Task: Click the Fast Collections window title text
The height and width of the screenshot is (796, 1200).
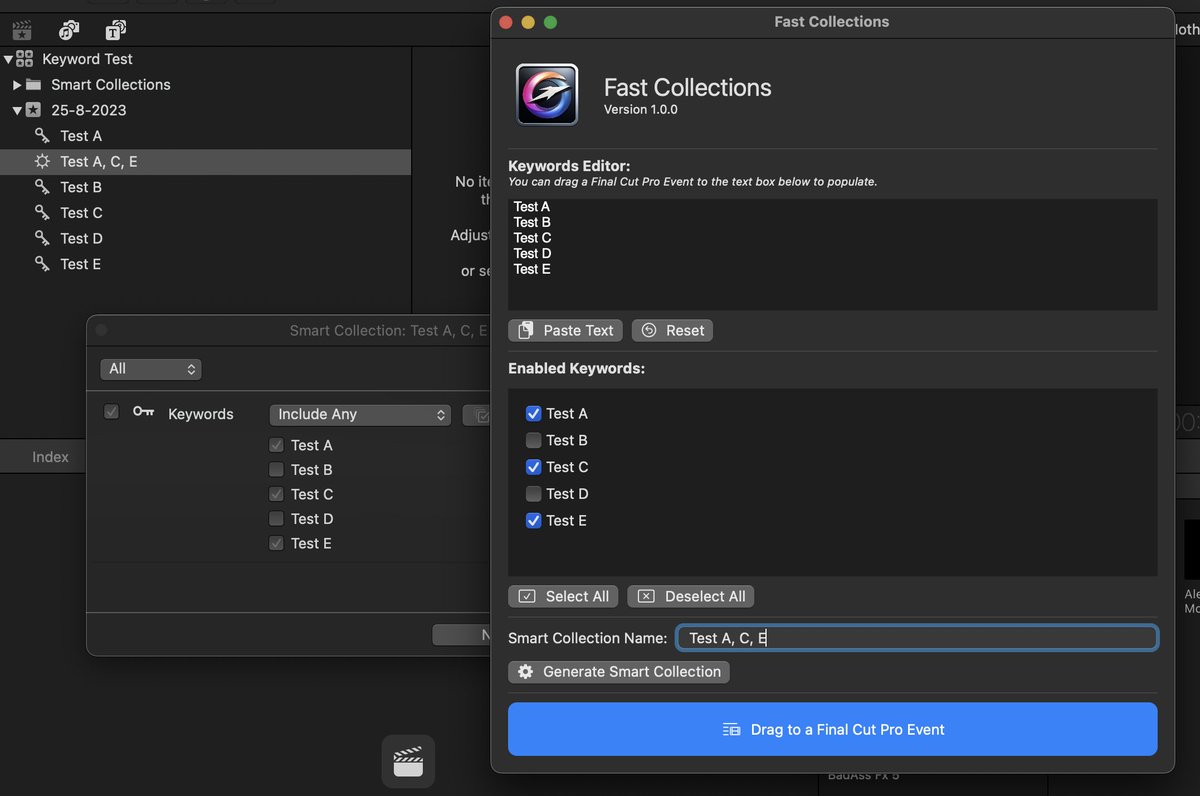Action: coord(832,22)
